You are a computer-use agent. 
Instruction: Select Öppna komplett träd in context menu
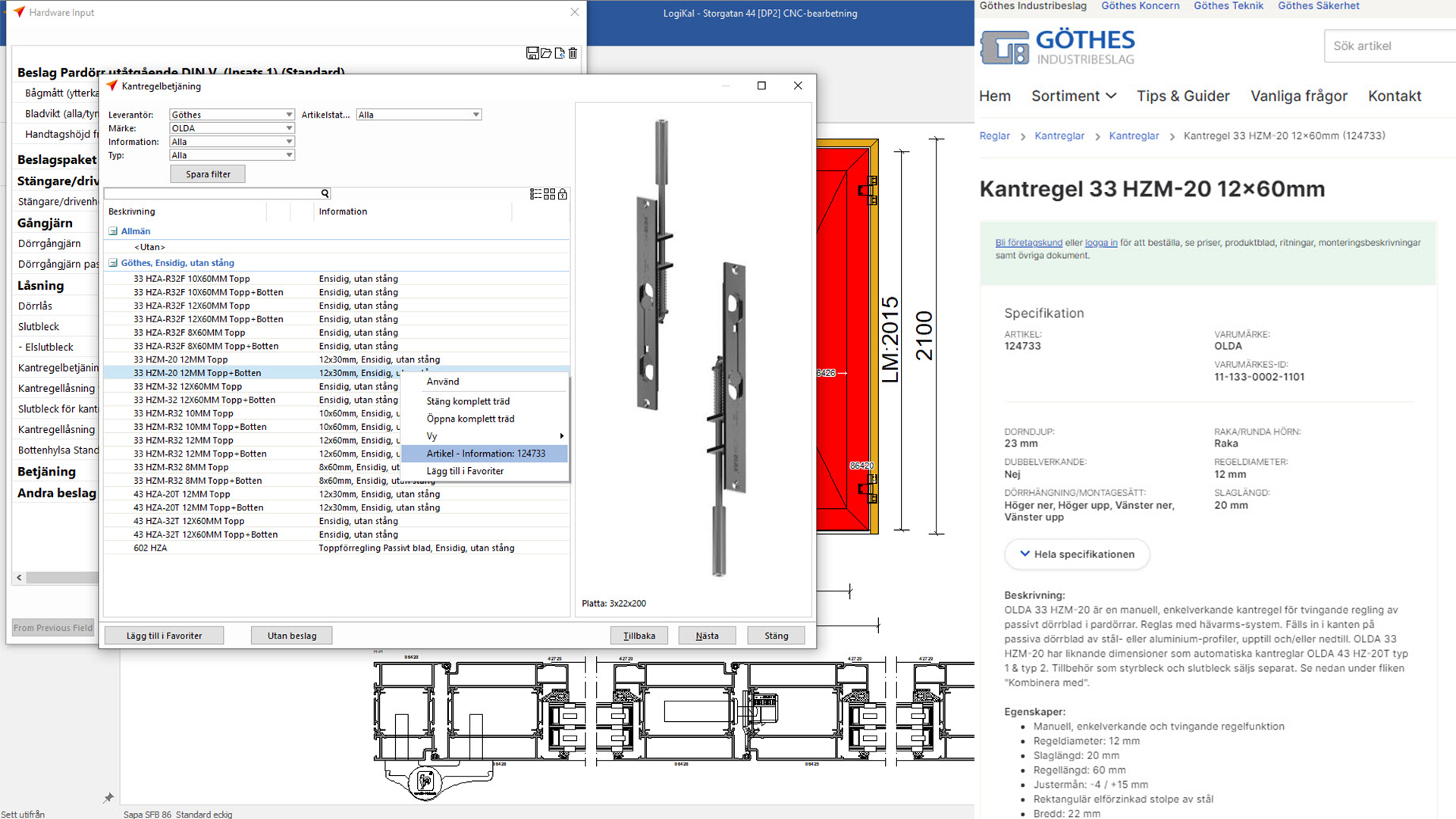pyautogui.click(x=485, y=419)
